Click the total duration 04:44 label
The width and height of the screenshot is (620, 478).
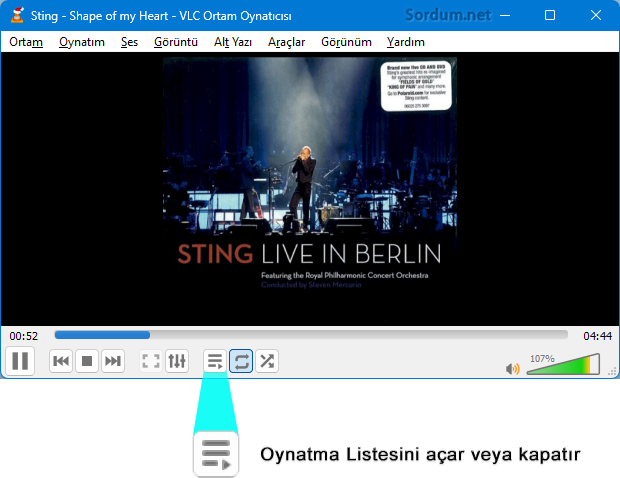pyautogui.click(x=597, y=336)
